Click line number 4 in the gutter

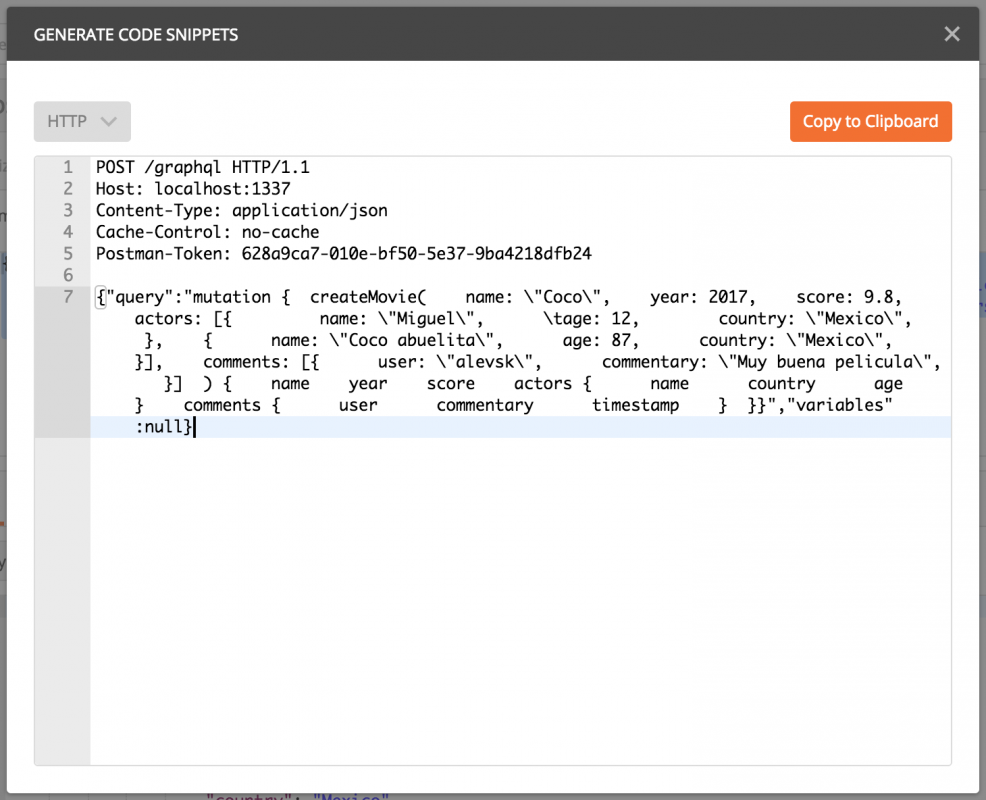[x=68, y=232]
